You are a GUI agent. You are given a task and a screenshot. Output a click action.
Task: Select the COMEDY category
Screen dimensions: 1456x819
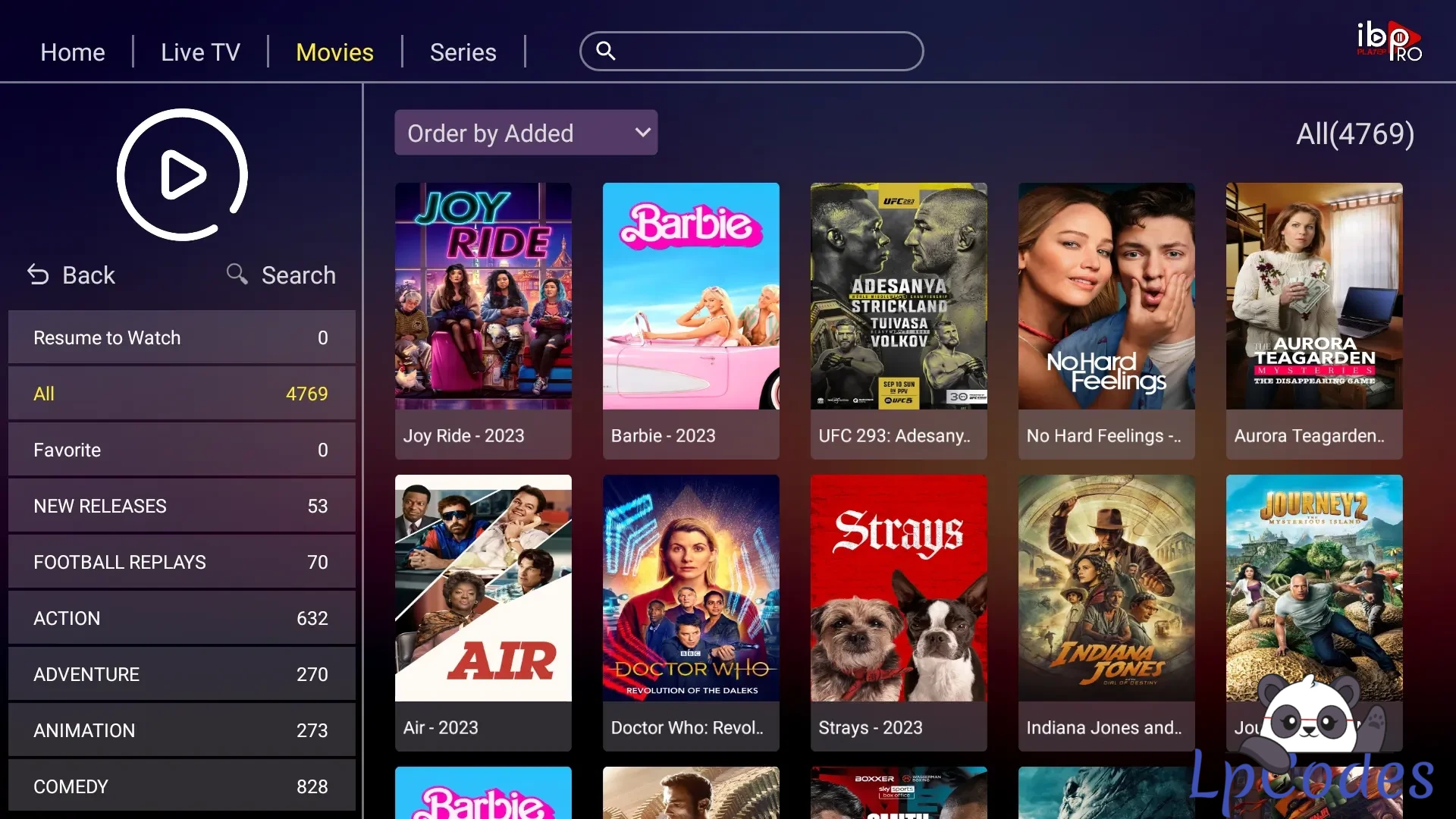click(x=181, y=786)
